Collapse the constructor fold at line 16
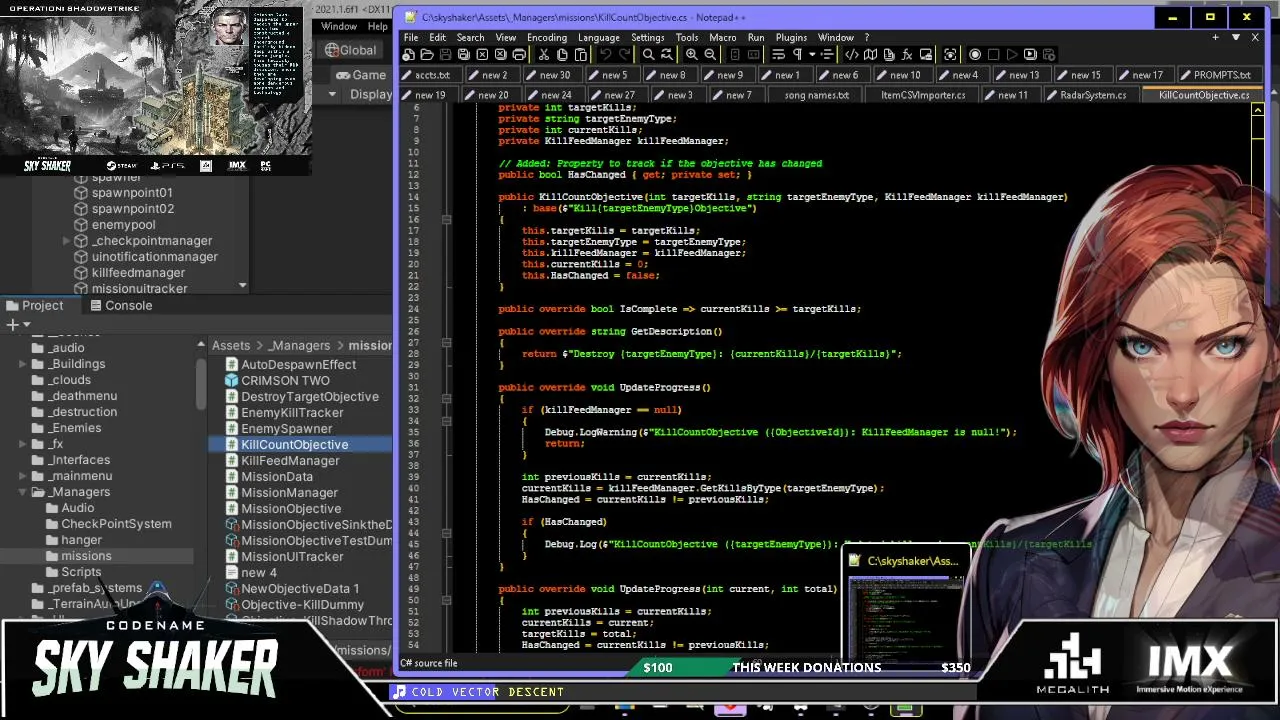The height and width of the screenshot is (720, 1280). (x=446, y=219)
